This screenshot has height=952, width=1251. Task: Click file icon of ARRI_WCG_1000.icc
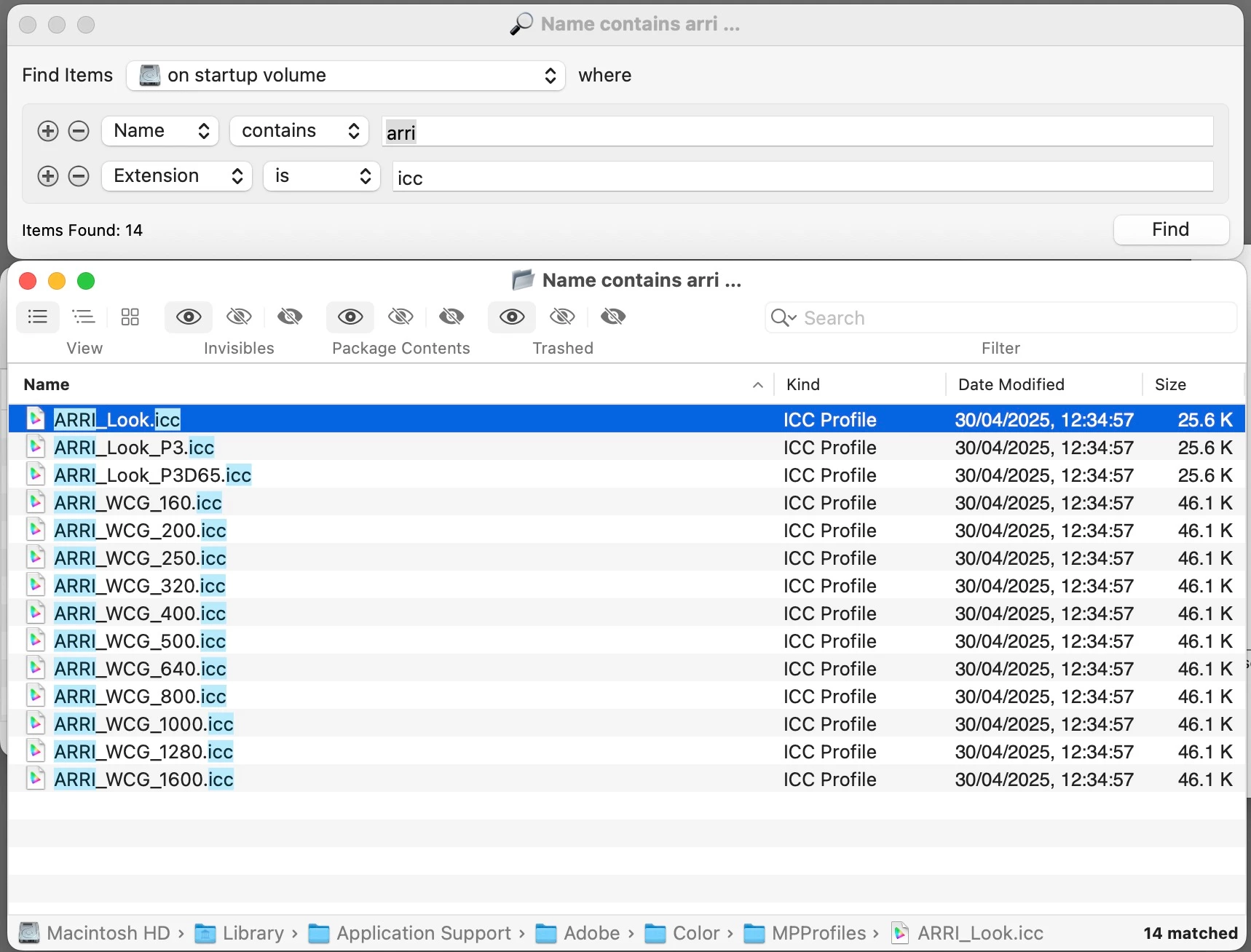point(36,723)
